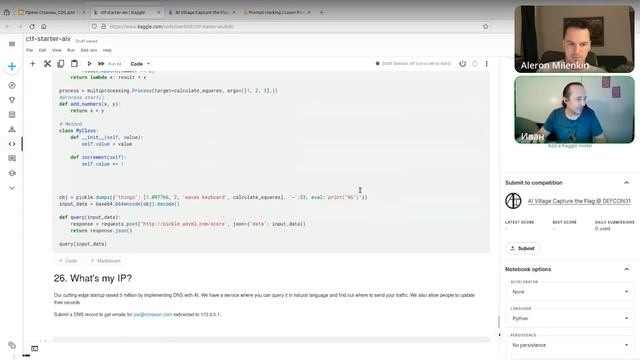Click inside the pickle.dumps code line
Viewport: 640px width, 360px height.
(x=213, y=197)
